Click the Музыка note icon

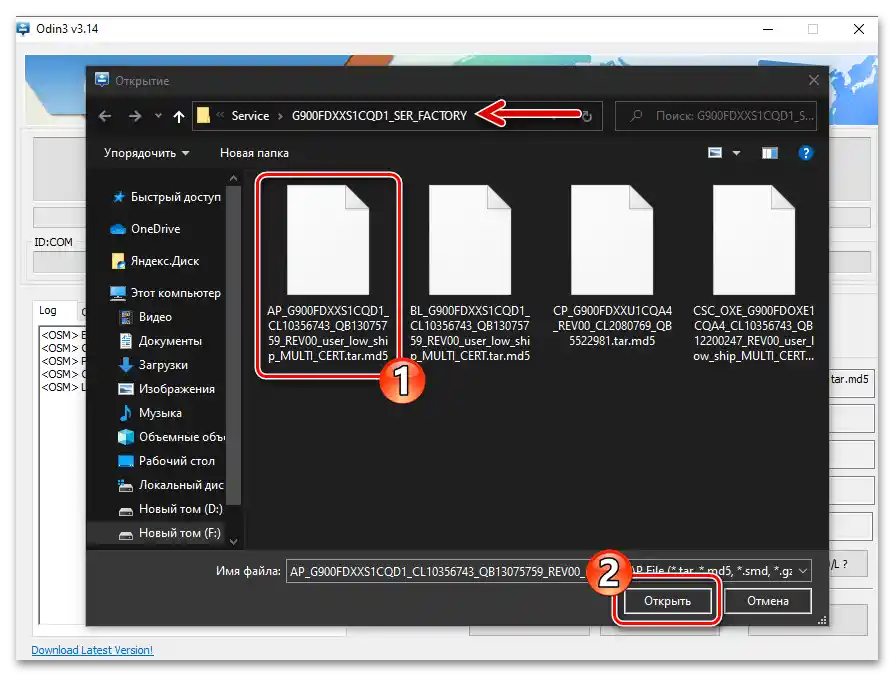pyautogui.click(x=125, y=413)
